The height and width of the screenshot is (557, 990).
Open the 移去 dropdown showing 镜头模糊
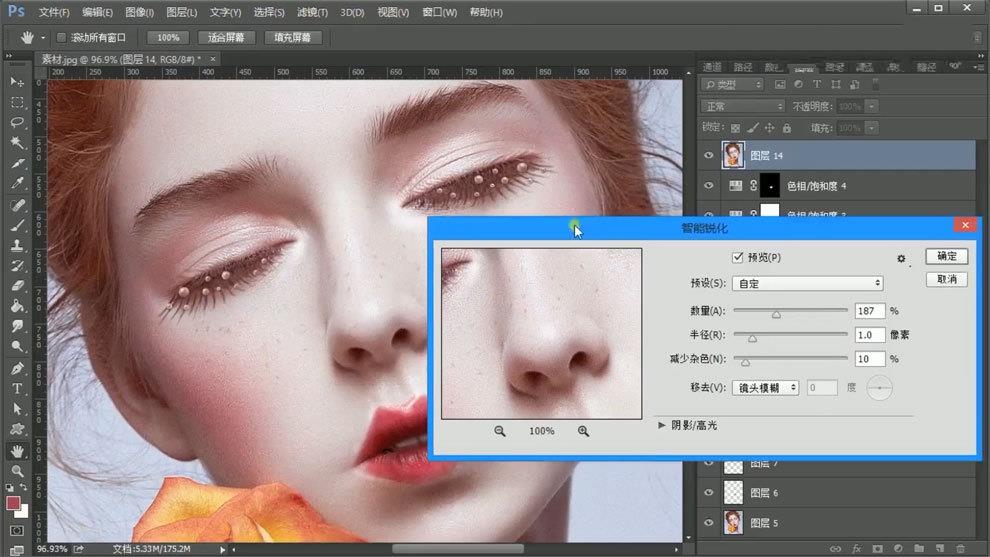pos(765,387)
